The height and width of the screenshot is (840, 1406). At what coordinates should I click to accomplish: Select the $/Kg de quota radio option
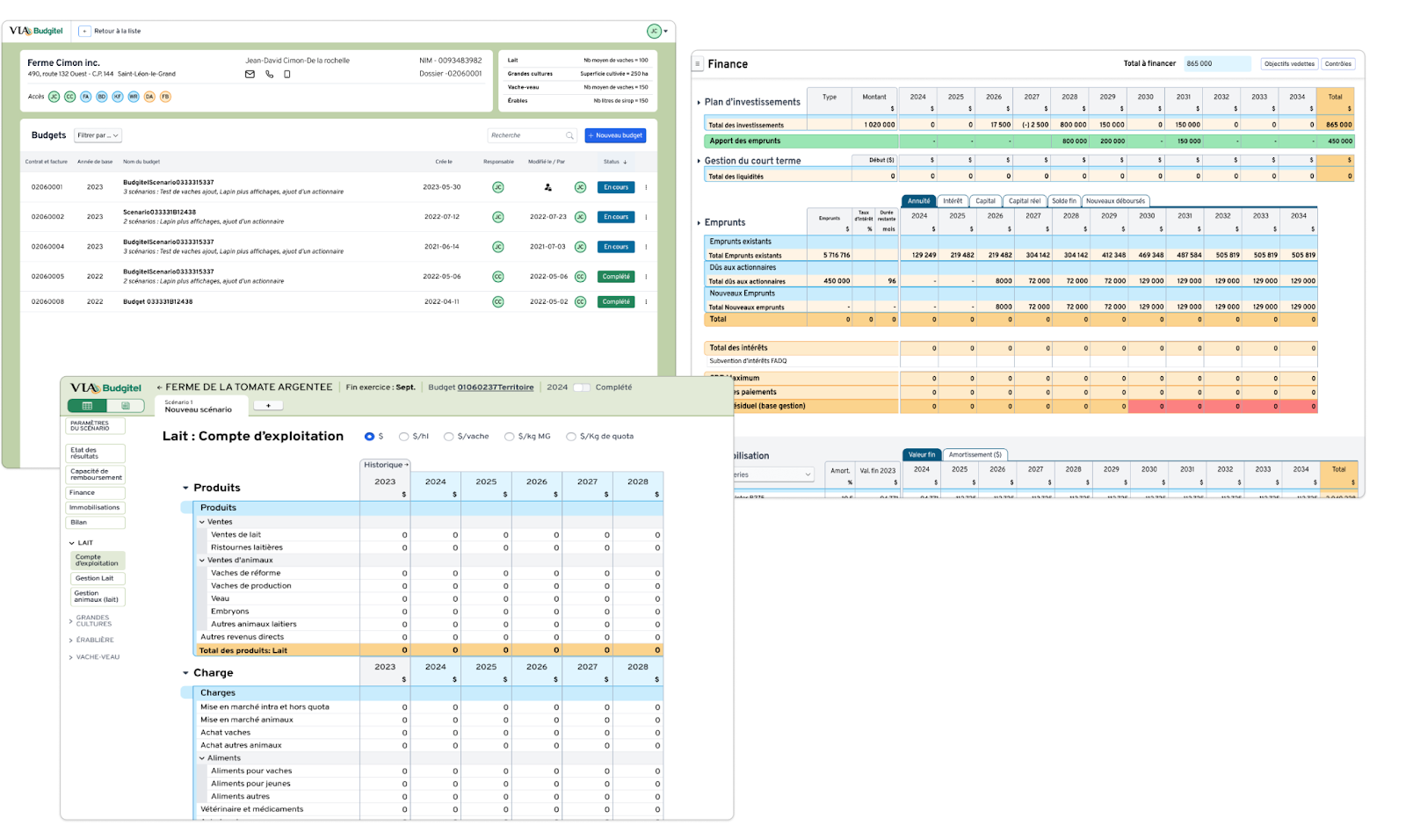pyautogui.click(x=571, y=437)
